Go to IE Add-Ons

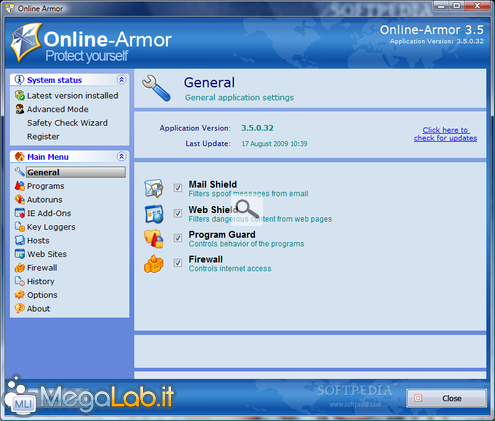pyautogui.click(x=49, y=213)
